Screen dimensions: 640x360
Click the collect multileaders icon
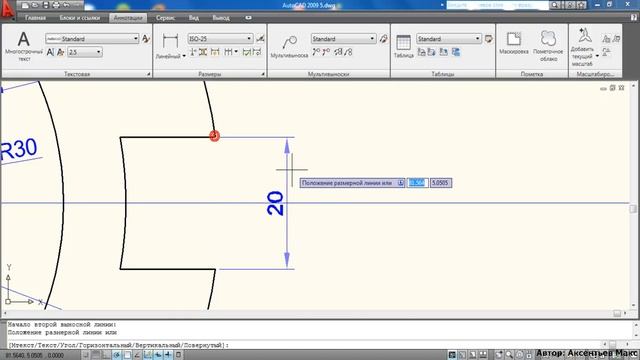click(348, 52)
